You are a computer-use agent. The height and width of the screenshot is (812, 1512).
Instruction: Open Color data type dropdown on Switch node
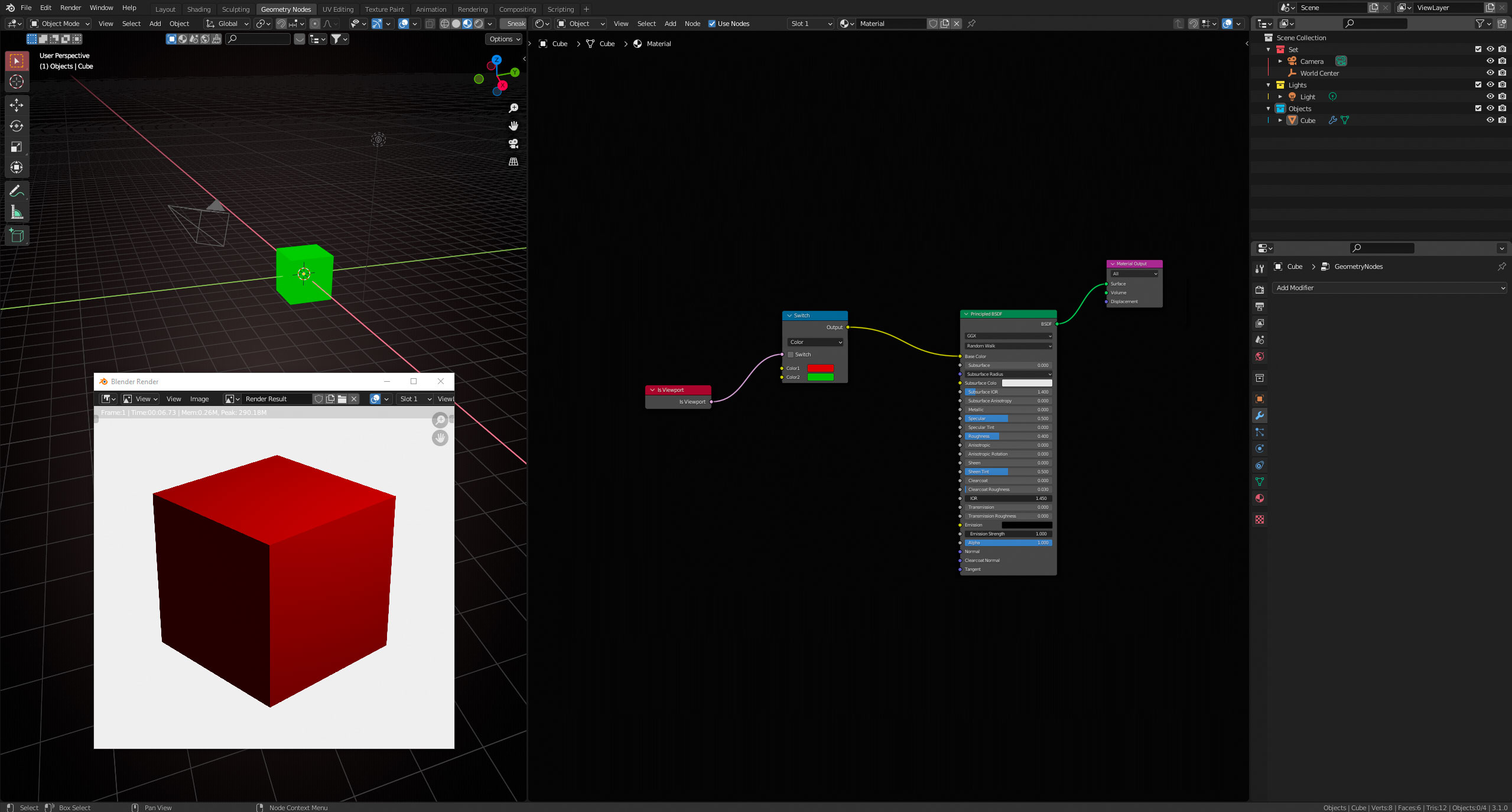coord(815,342)
